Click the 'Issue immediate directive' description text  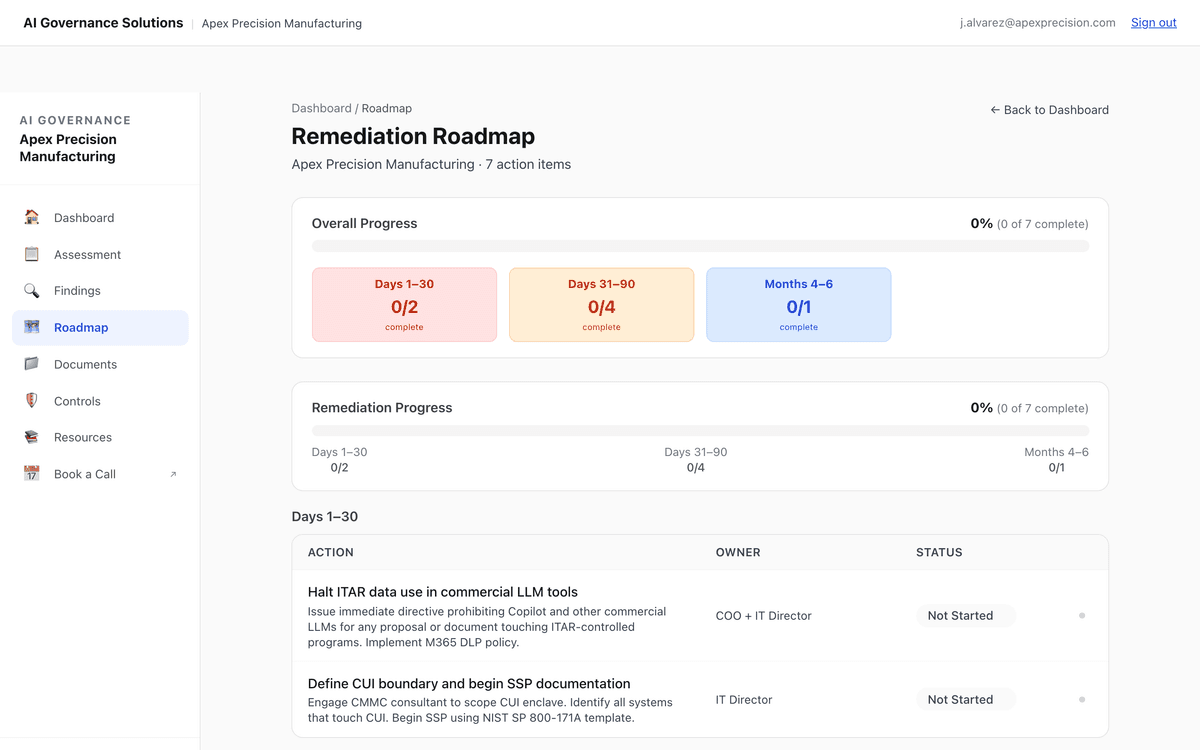tap(487, 627)
